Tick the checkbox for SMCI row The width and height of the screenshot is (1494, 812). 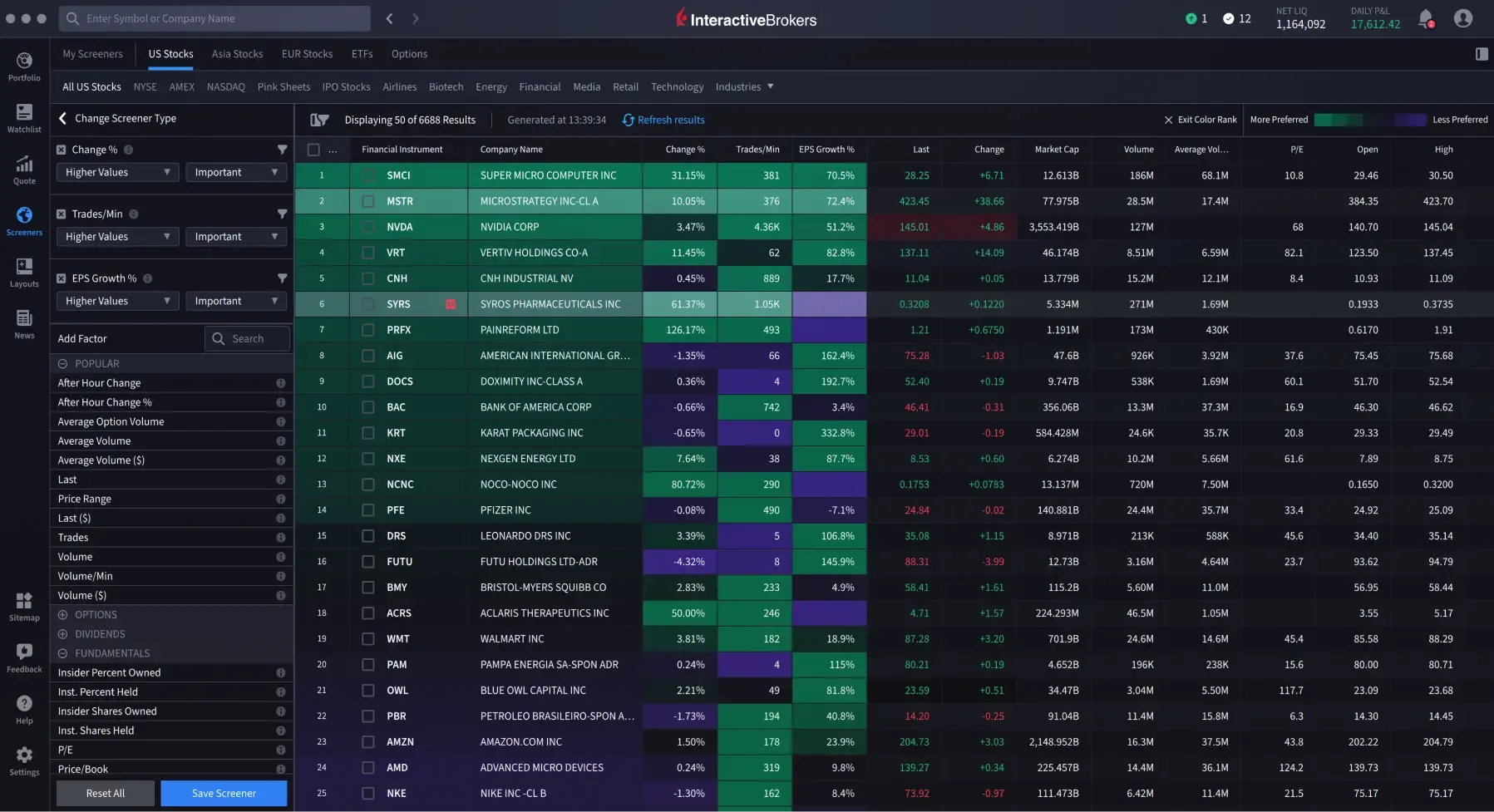click(x=367, y=175)
